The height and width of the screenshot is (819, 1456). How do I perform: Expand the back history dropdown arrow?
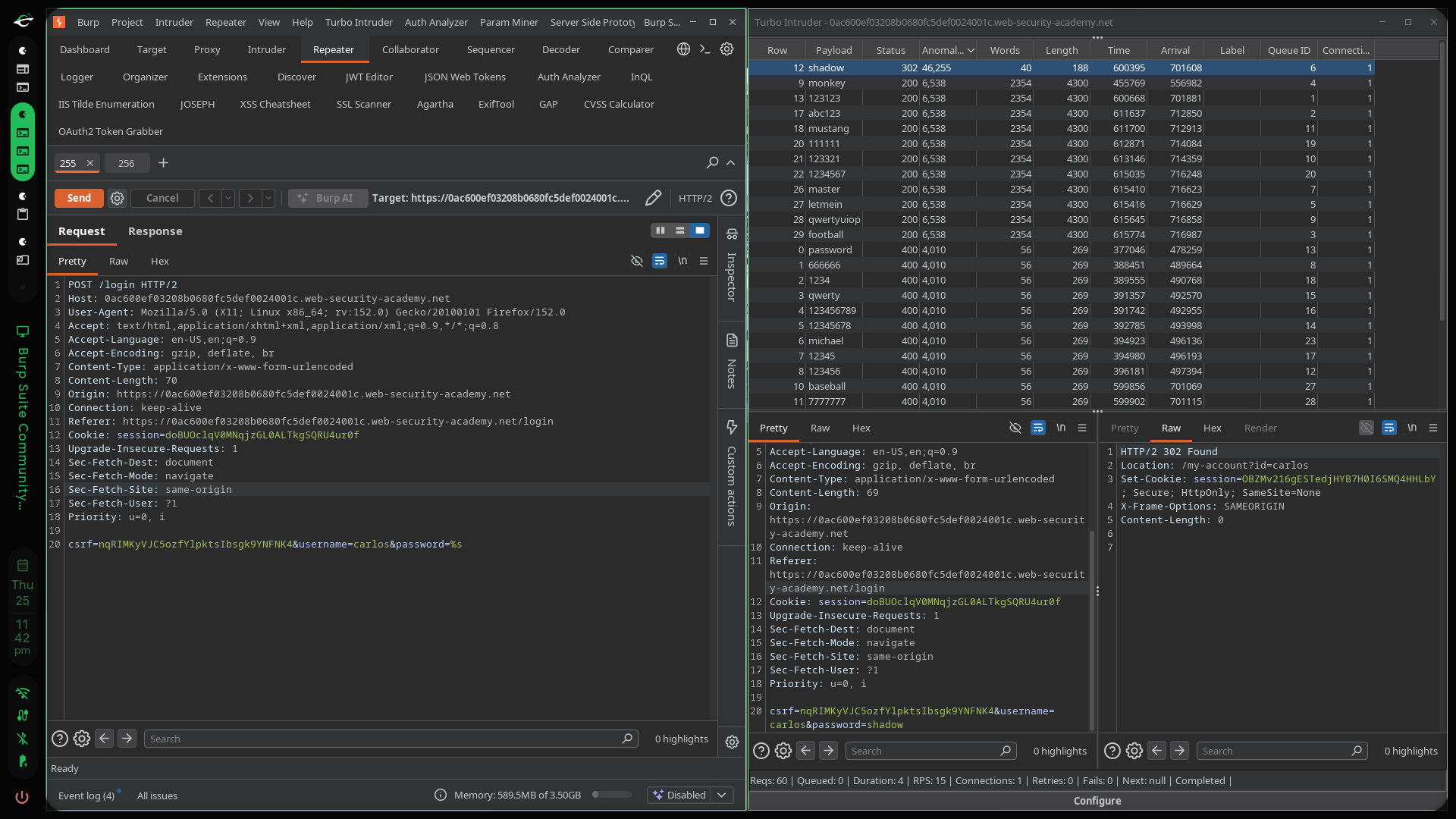pos(228,198)
